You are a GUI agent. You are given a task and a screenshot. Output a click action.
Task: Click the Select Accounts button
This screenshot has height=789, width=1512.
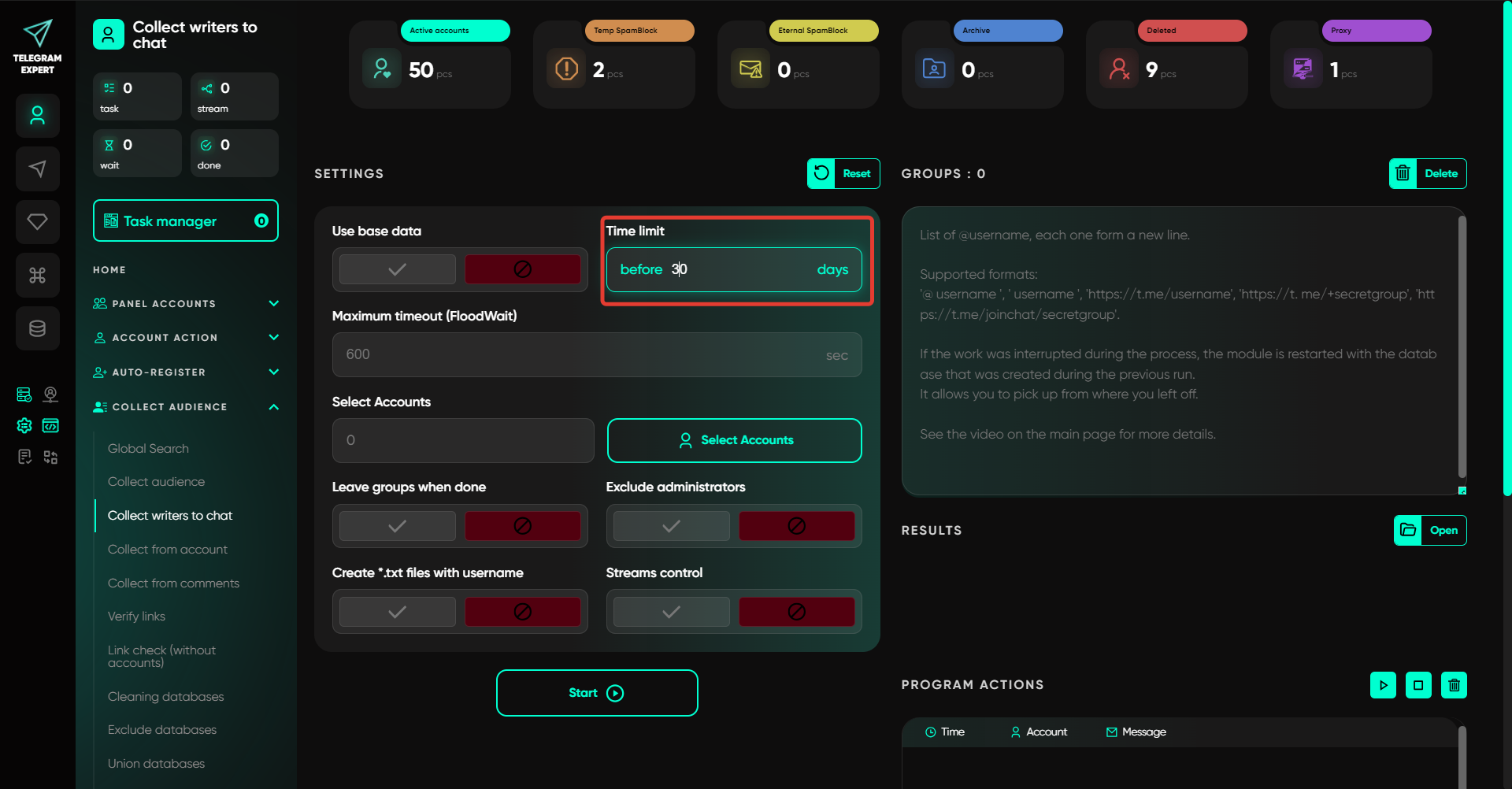(734, 440)
